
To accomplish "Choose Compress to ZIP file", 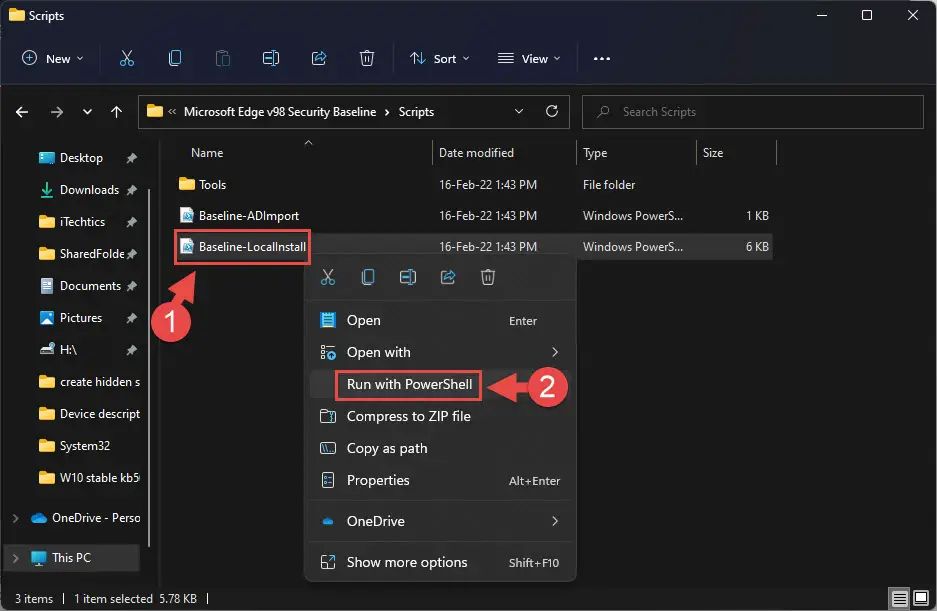I will [440, 417].
